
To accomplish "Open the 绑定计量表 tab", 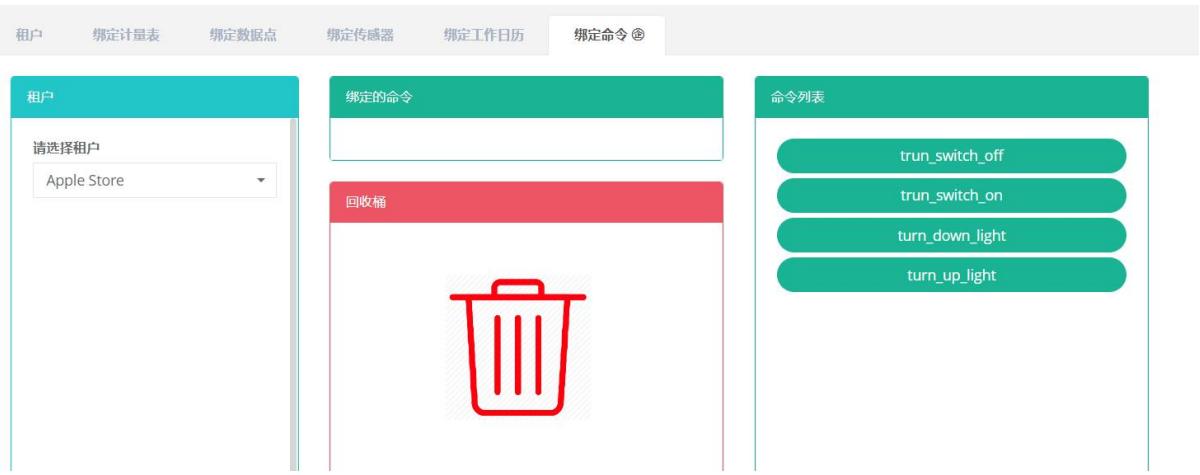I will coord(125,35).
